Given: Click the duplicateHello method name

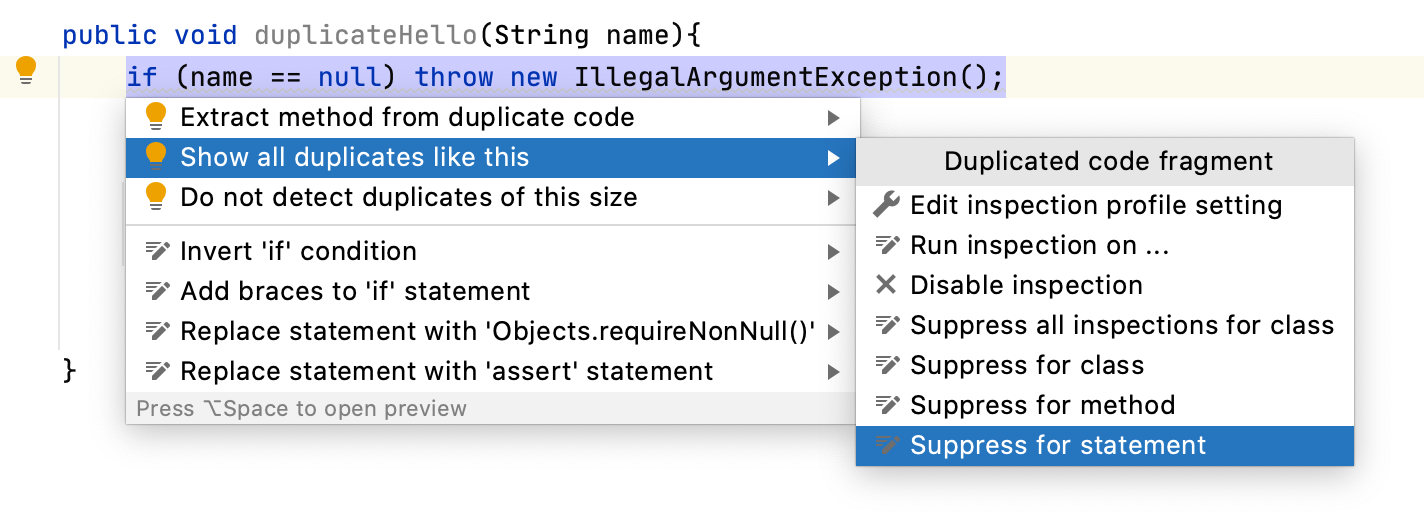Looking at the screenshot, I should pyautogui.click(x=366, y=36).
